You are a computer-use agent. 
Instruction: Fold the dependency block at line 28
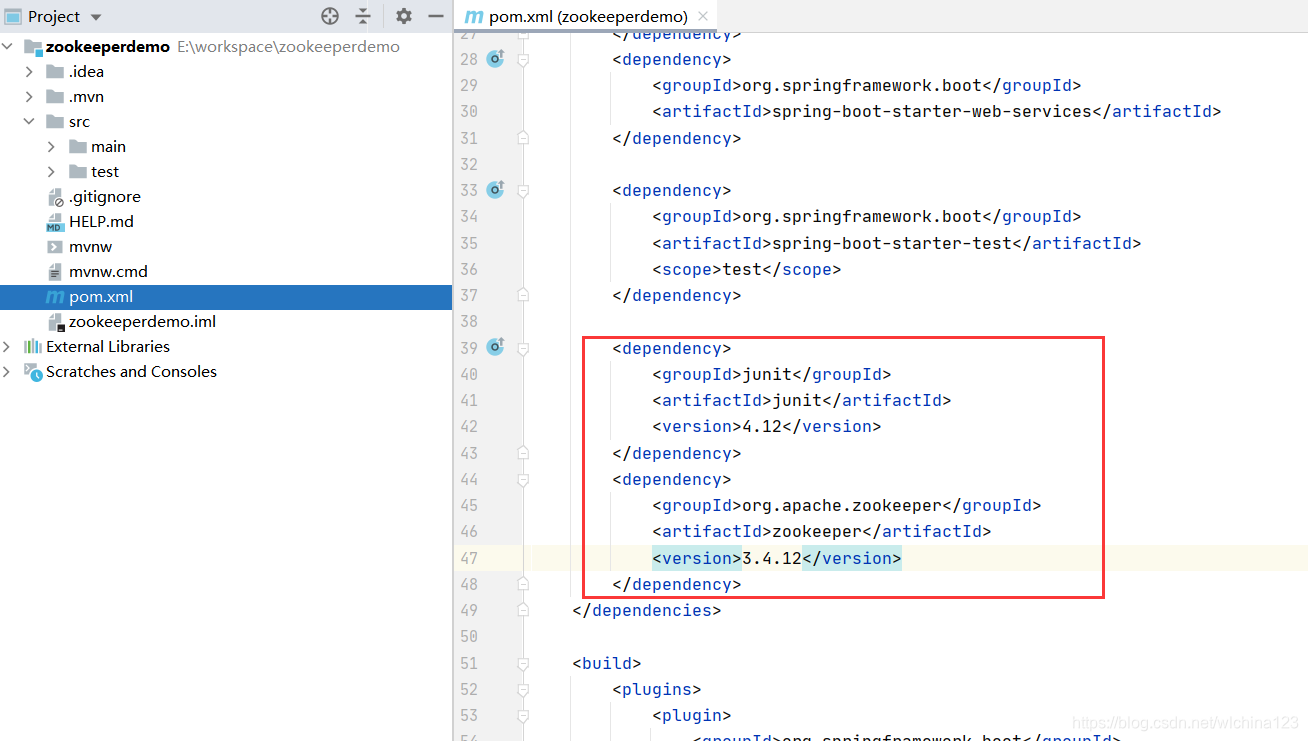[x=523, y=60]
